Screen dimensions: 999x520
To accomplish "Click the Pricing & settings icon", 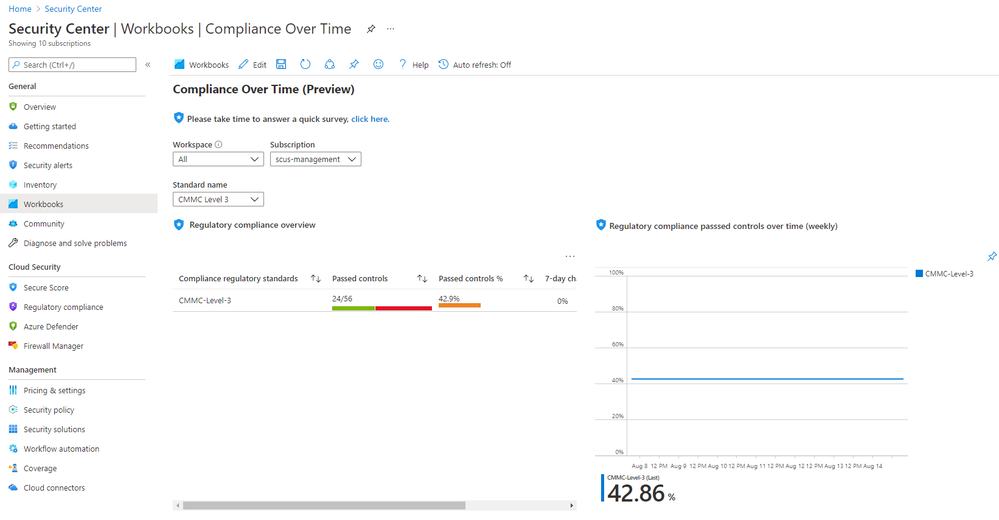I will click(x=13, y=390).
